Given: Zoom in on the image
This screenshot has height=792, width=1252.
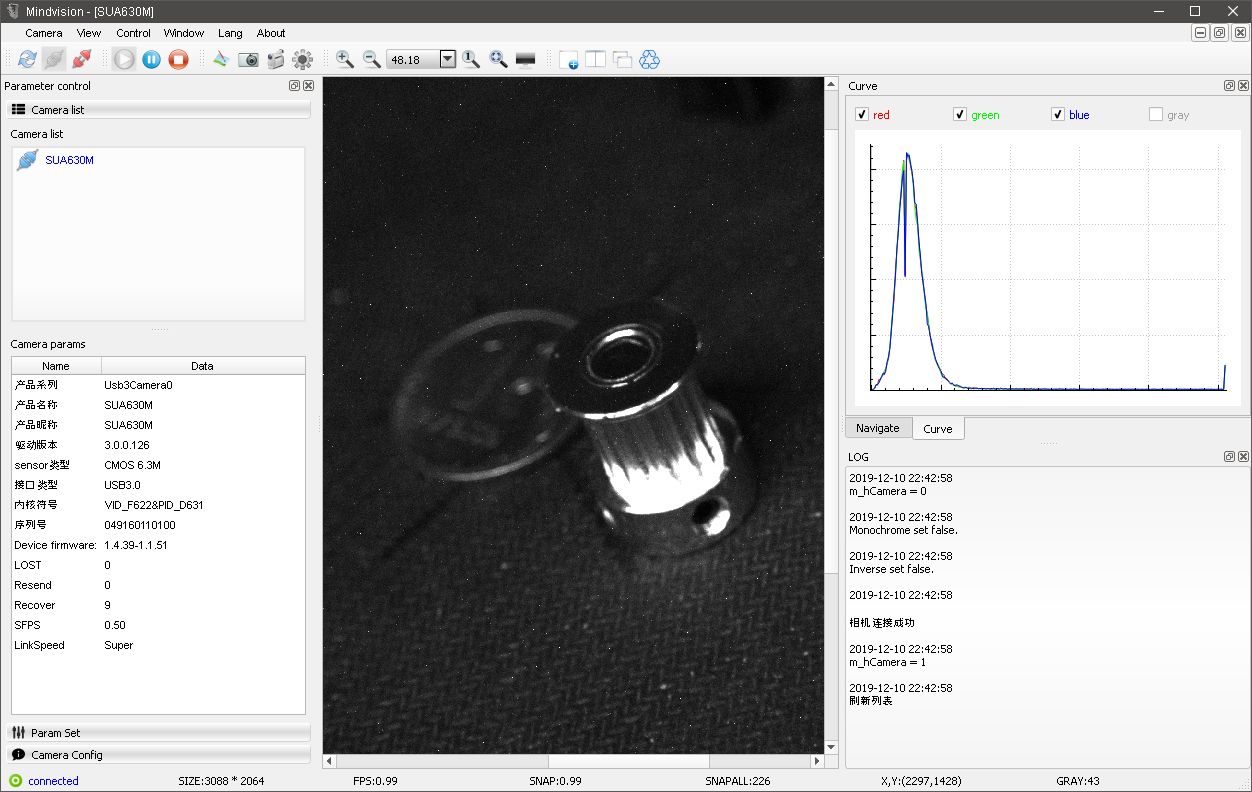Looking at the screenshot, I should (345, 60).
